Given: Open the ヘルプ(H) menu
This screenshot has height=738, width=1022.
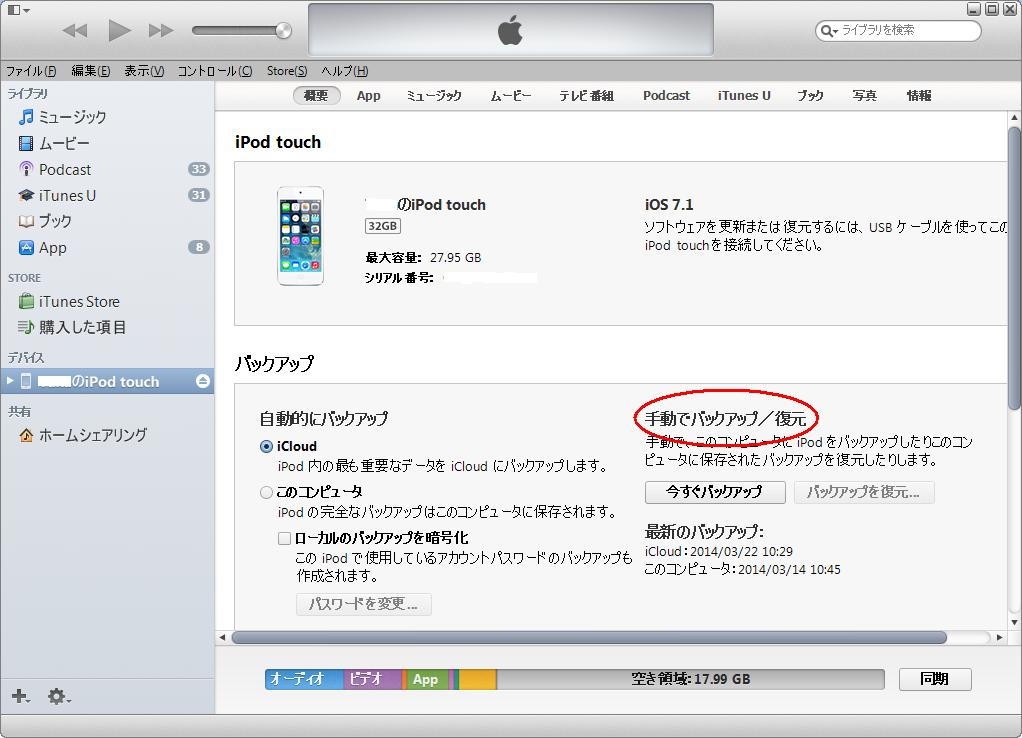Looking at the screenshot, I should (345, 70).
